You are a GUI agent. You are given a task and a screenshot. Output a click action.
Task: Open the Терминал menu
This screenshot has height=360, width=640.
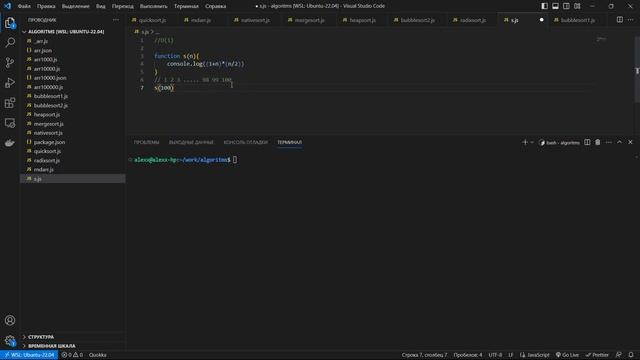click(x=186, y=6)
